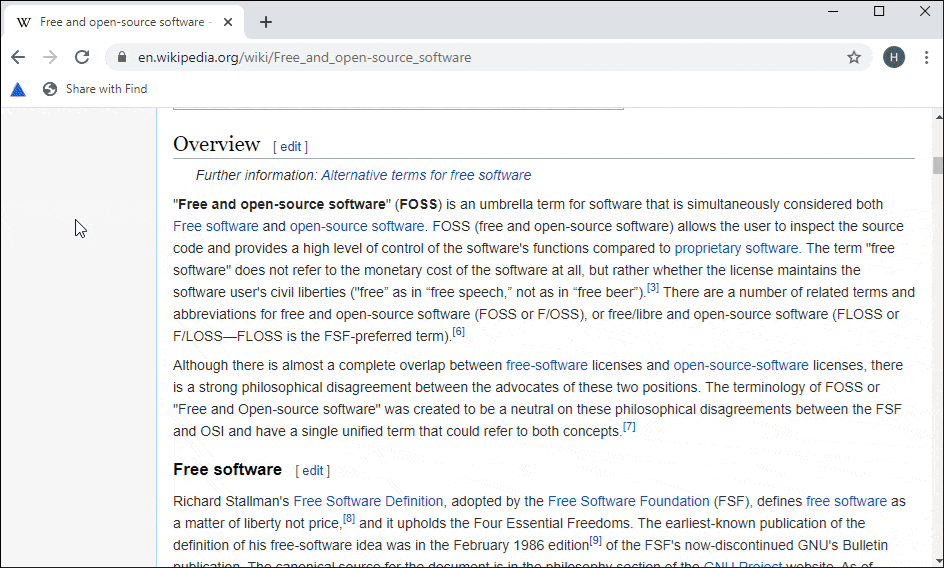Bookmark this page with the star
The image size is (944, 568).
[854, 57]
